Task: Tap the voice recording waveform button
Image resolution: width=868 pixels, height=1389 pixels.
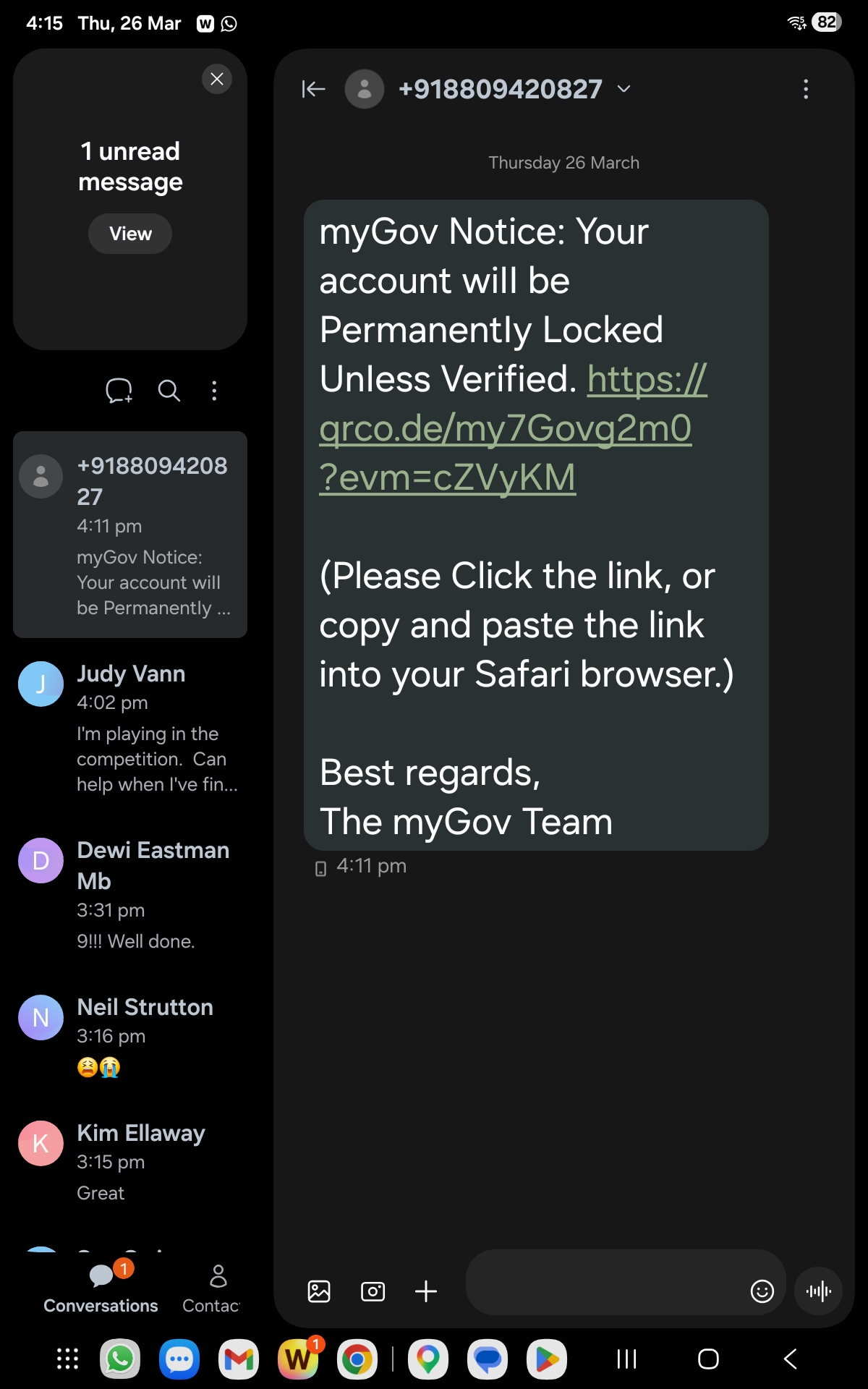Action: (819, 1291)
